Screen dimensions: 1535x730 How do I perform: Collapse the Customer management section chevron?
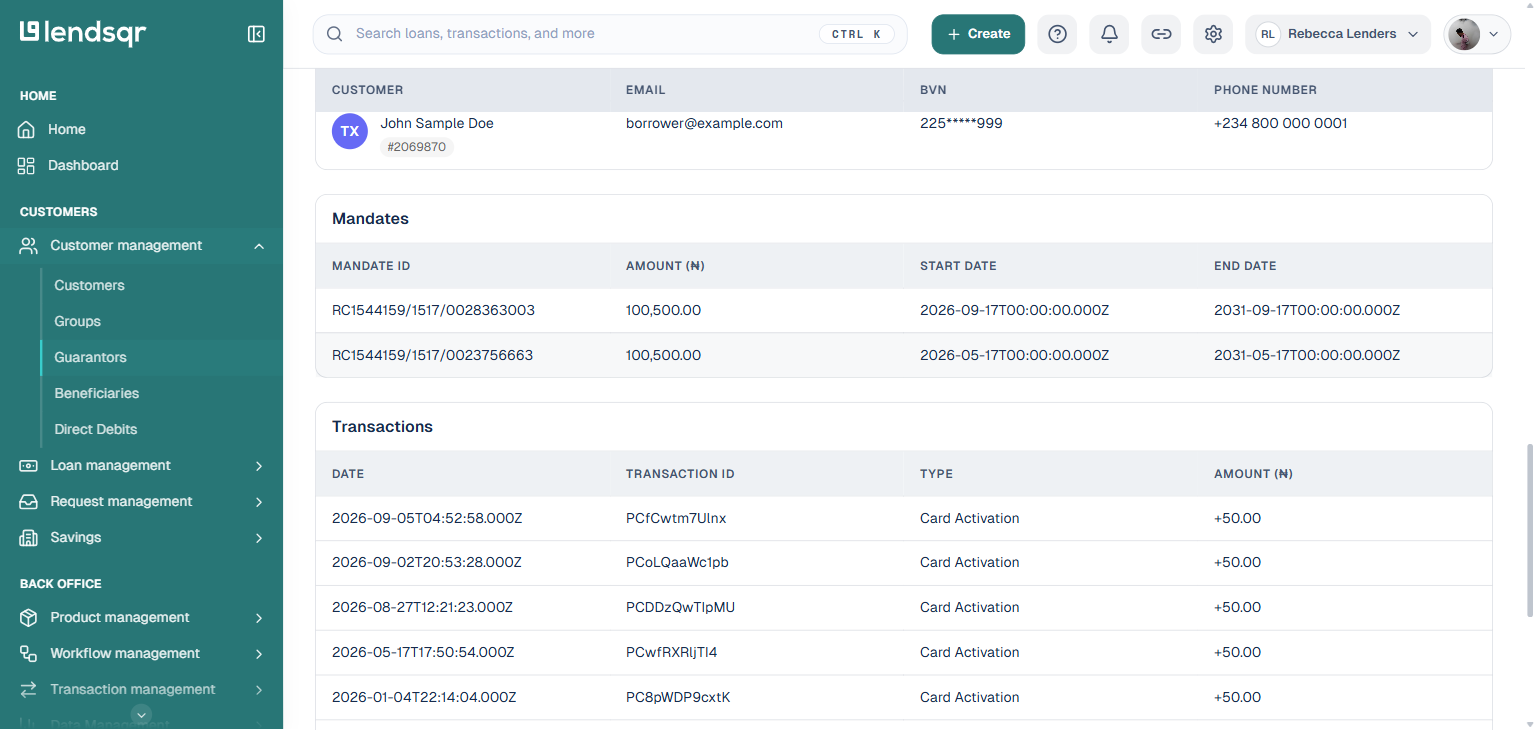tap(259, 246)
